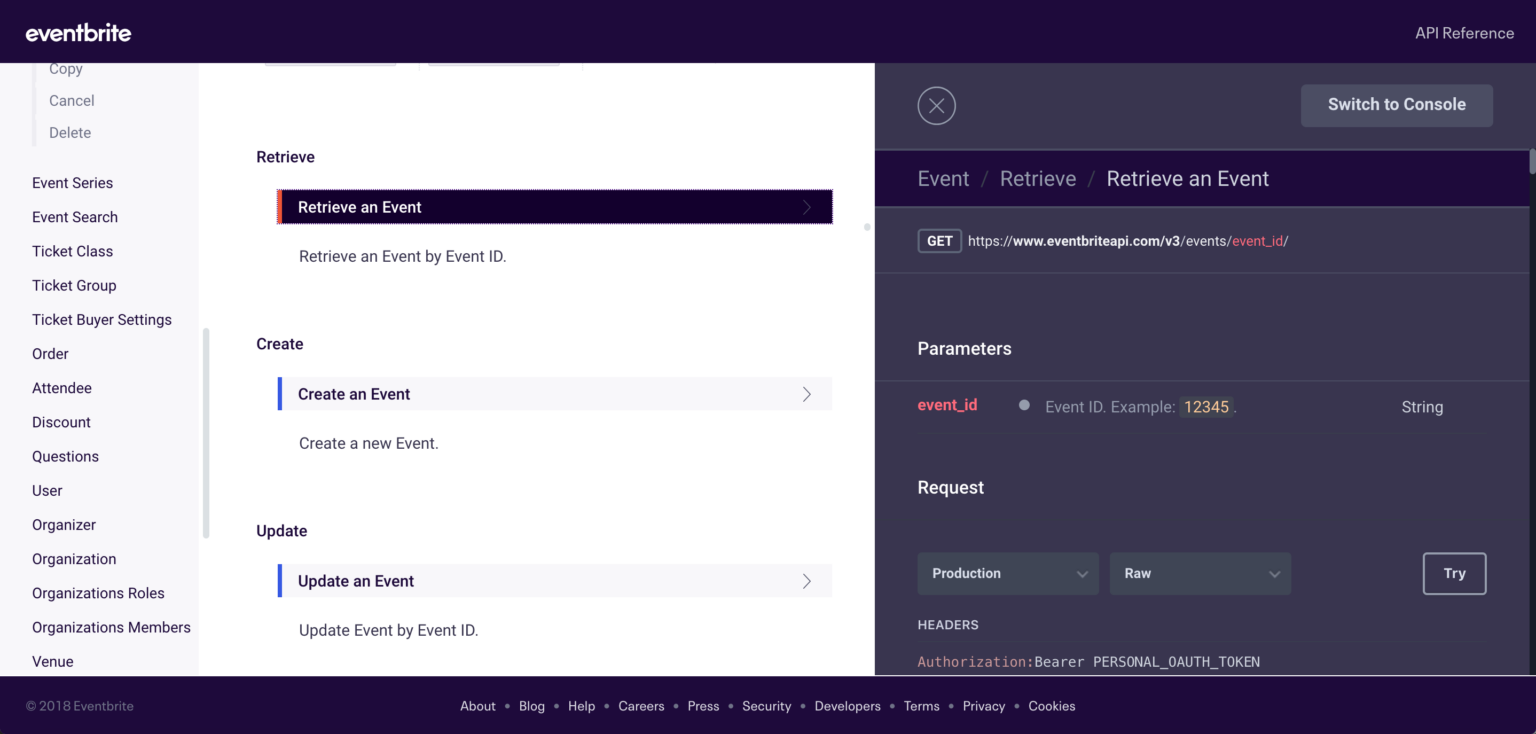Click "Event" in the breadcrumb trail
The width and height of the screenshot is (1536, 734).
click(x=942, y=178)
